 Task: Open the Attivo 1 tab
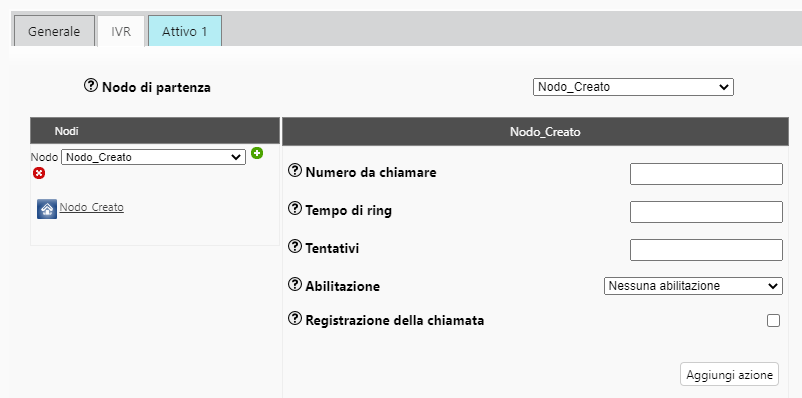[x=185, y=31]
